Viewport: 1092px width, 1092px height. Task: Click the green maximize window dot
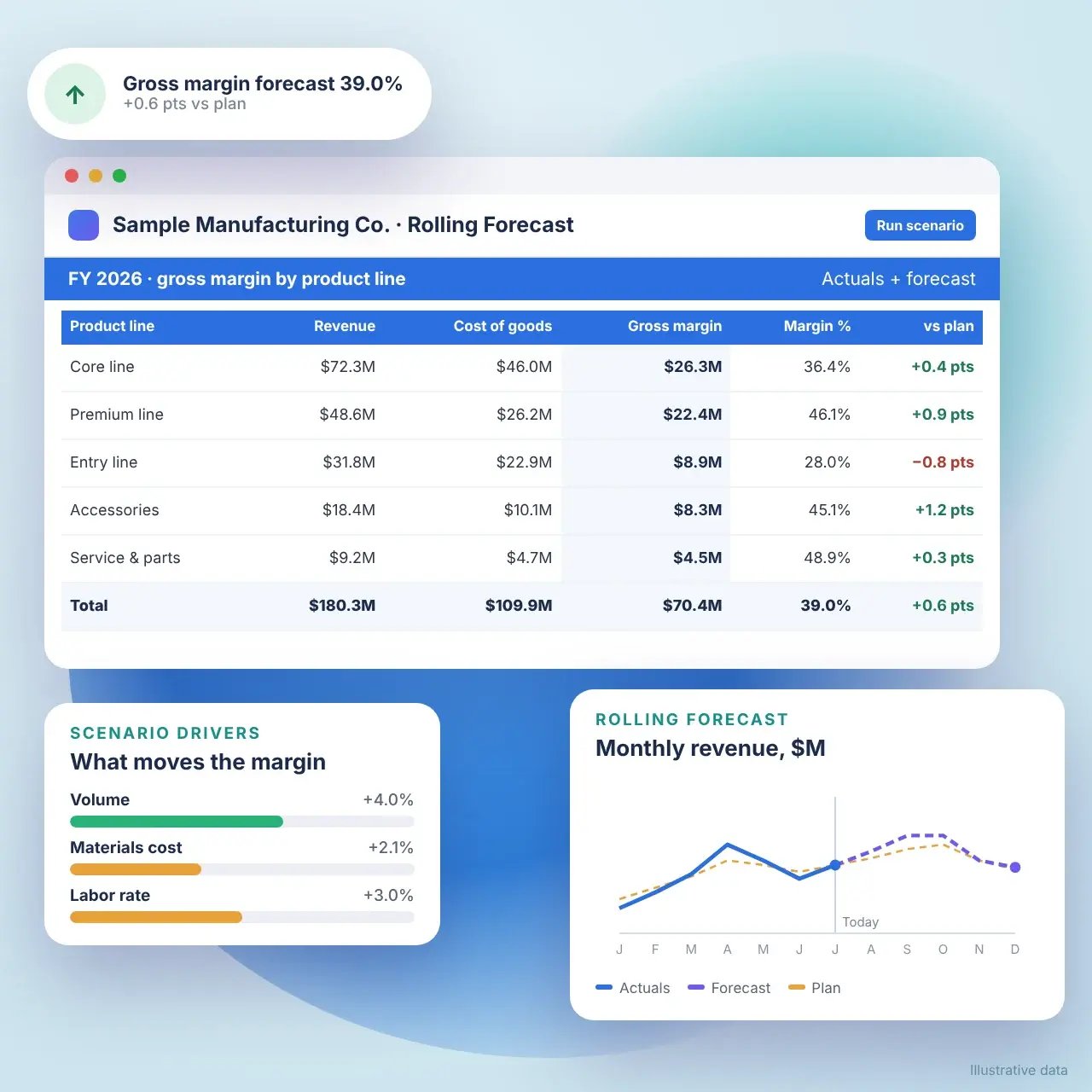coord(119,176)
